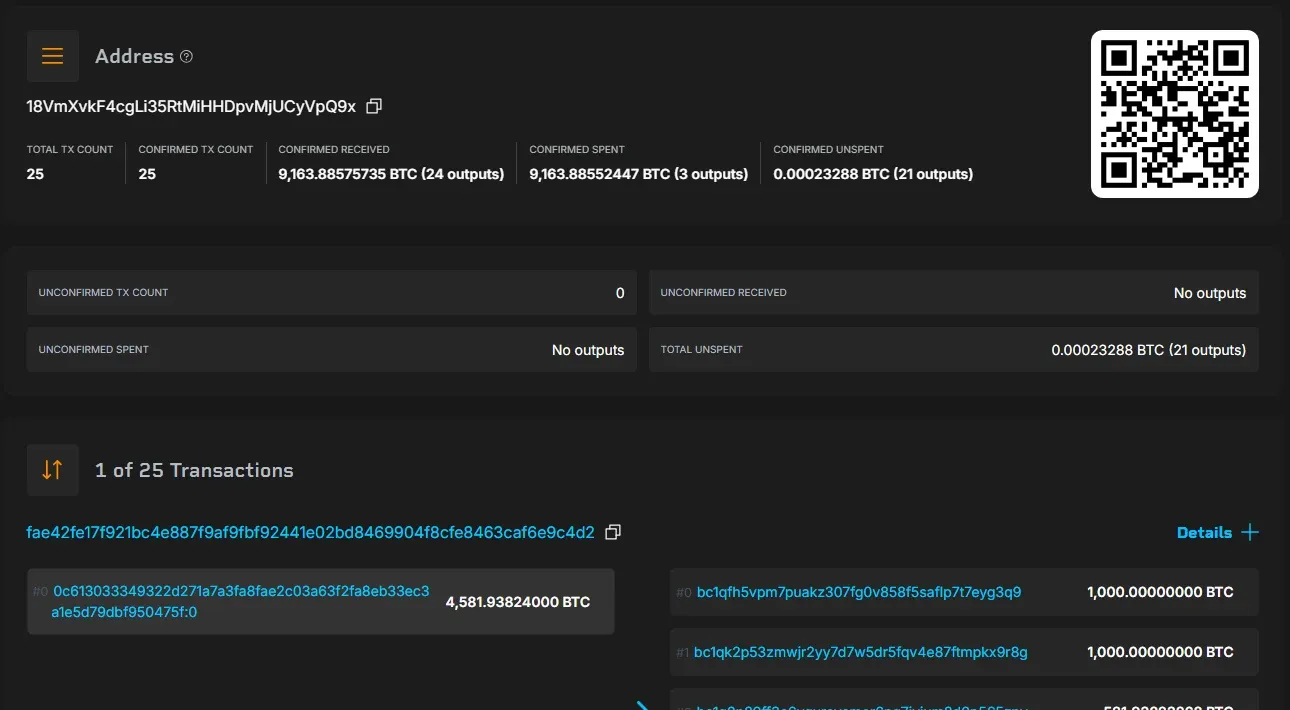Click the 1,000 BTC amount of output #1

click(1160, 652)
